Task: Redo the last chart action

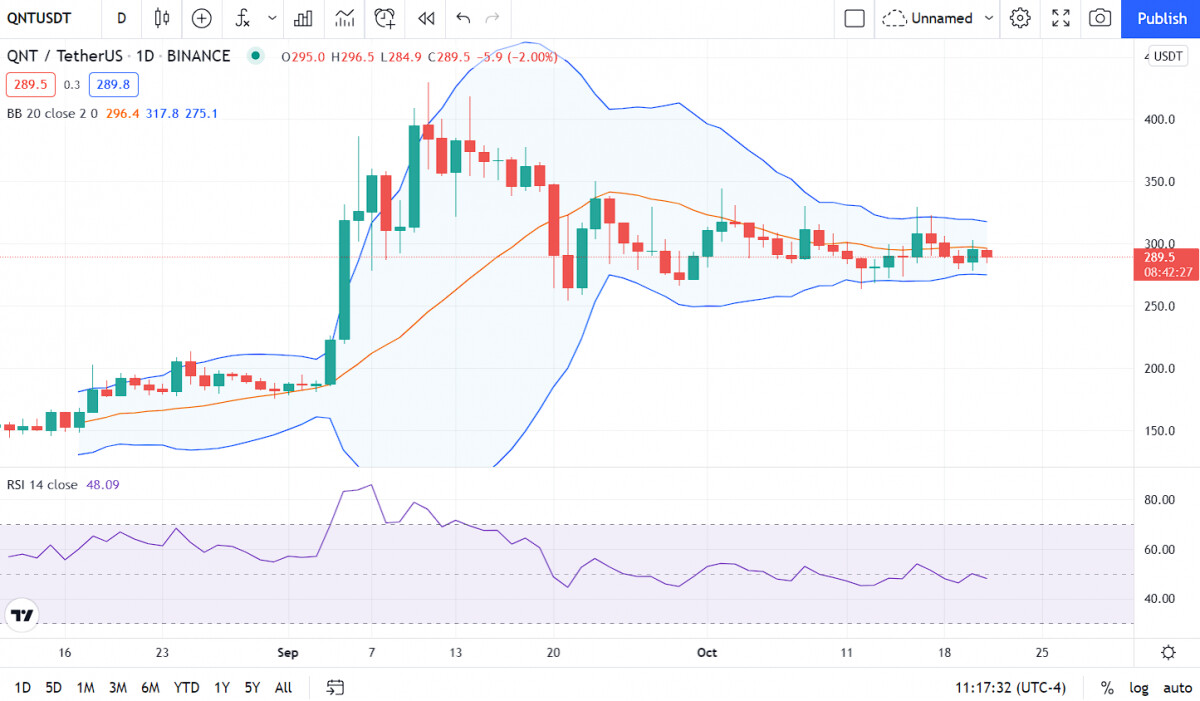Action: [x=492, y=18]
